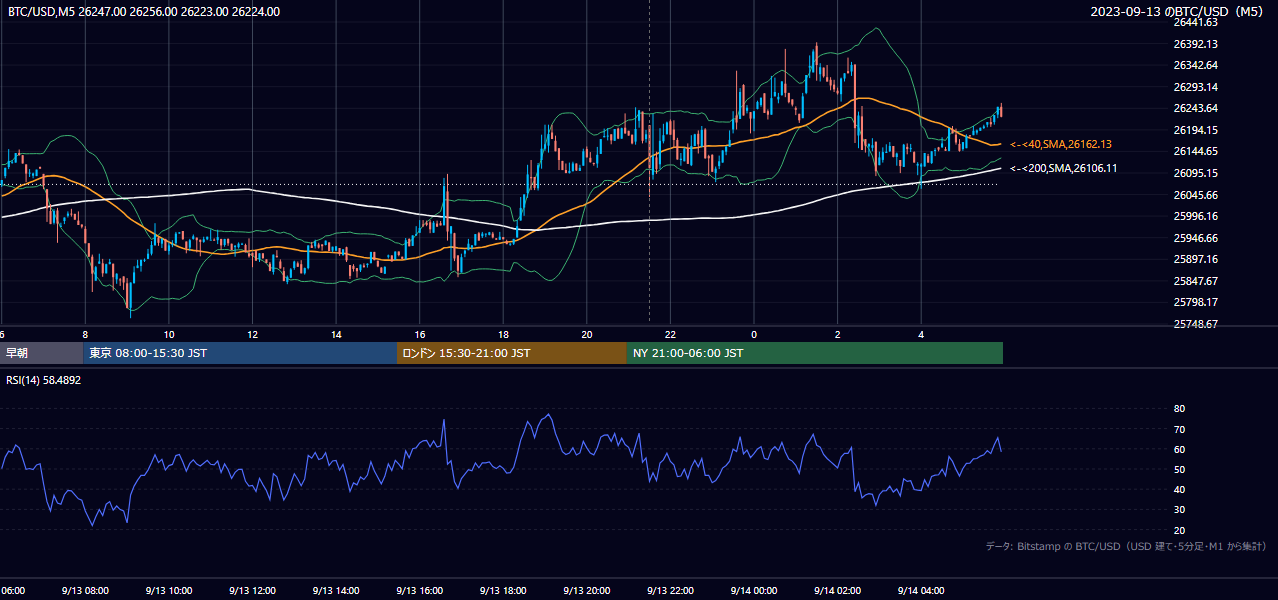The width and height of the screenshot is (1278, 600).
Task: Click the RSI axis value 70
Action: click(x=1179, y=429)
